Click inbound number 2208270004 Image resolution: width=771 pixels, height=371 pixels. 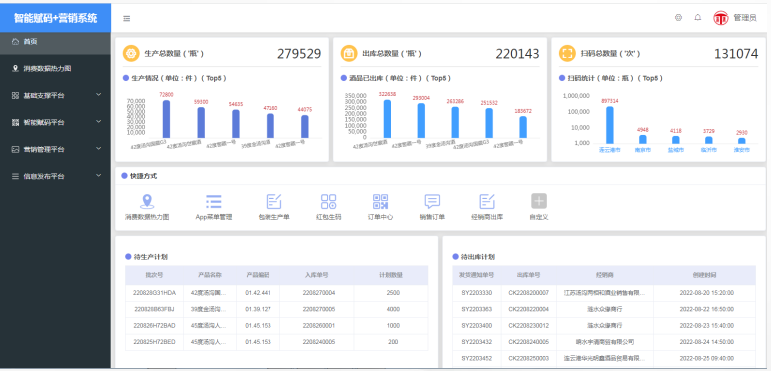tap(319, 293)
